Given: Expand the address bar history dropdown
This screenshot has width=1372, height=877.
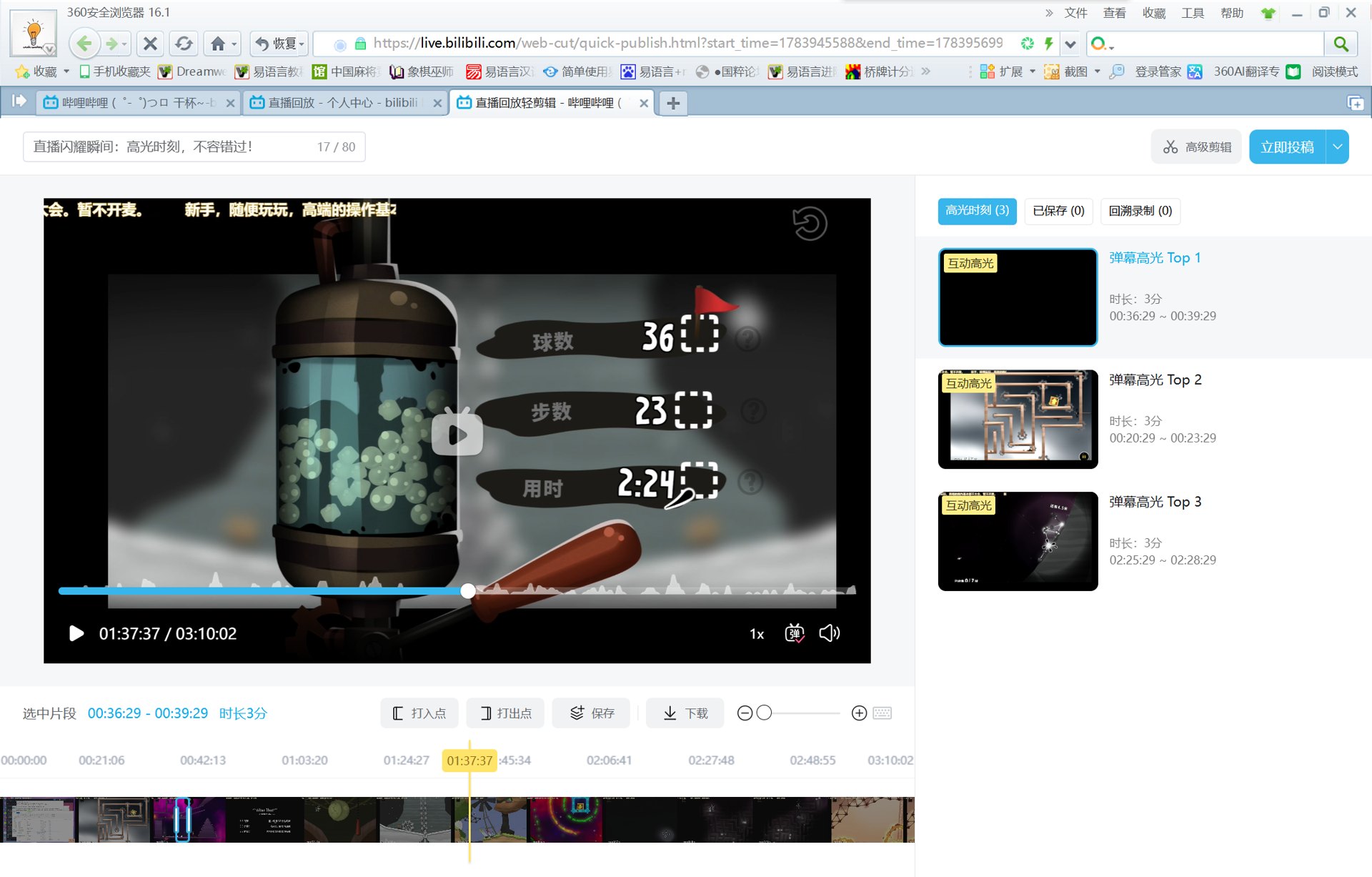Looking at the screenshot, I should coord(1070,44).
